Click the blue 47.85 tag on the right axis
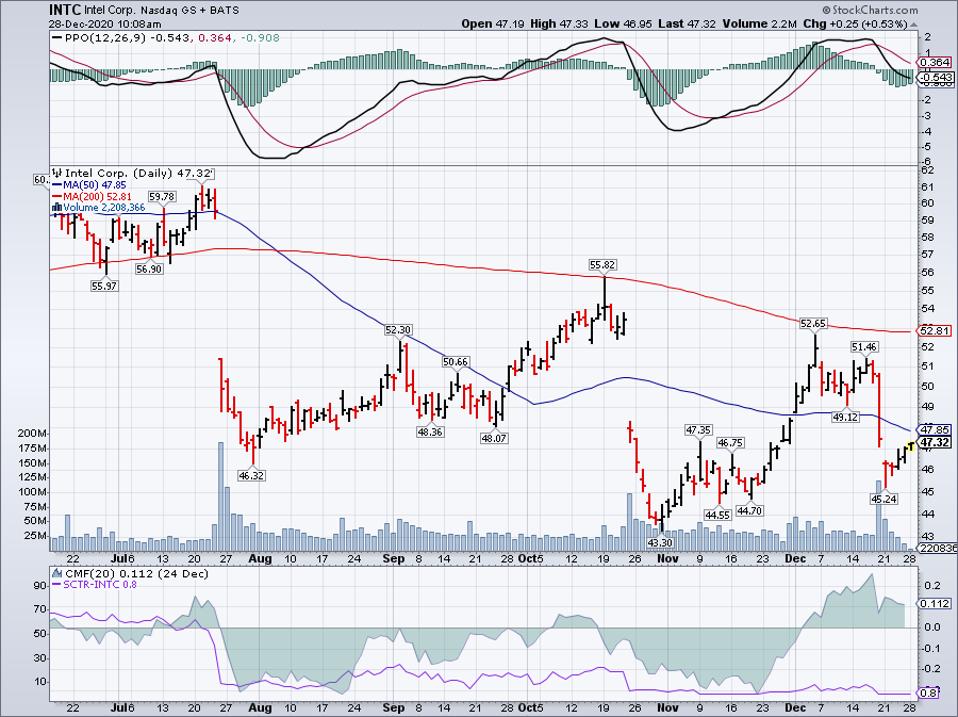958x717 pixels. (x=935, y=430)
